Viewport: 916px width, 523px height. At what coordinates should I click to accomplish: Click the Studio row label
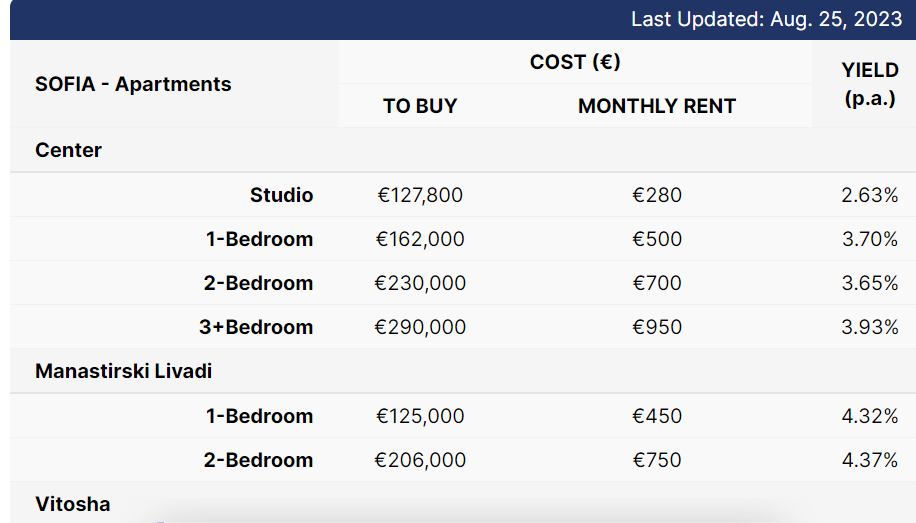pos(281,195)
